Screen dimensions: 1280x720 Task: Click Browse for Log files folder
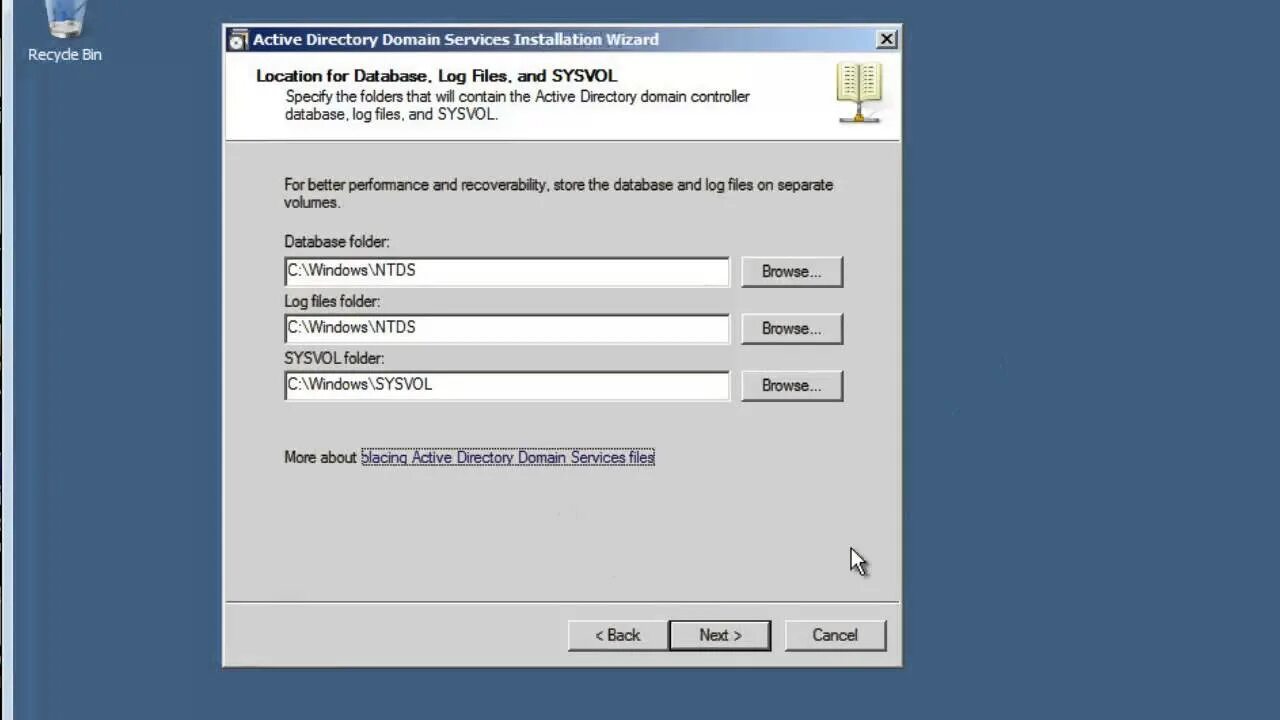pos(791,328)
